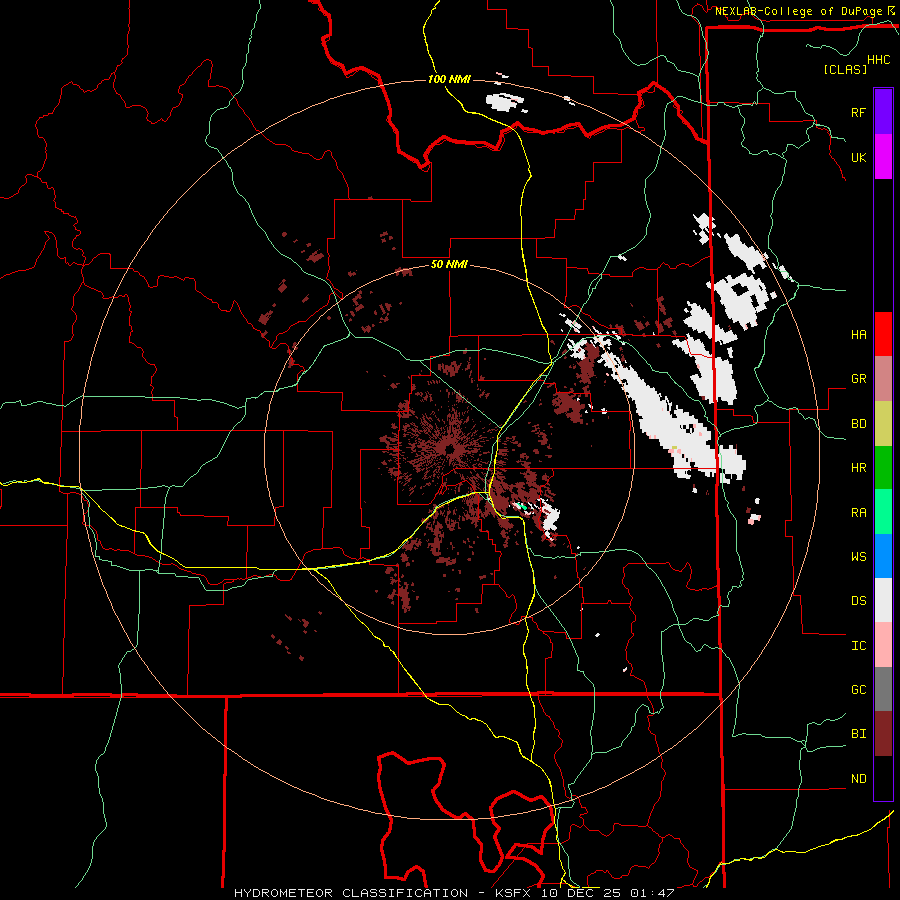The height and width of the screenshot is (900, 900).
Task: Click the BI legend label
Action: [x=858, y=734]
